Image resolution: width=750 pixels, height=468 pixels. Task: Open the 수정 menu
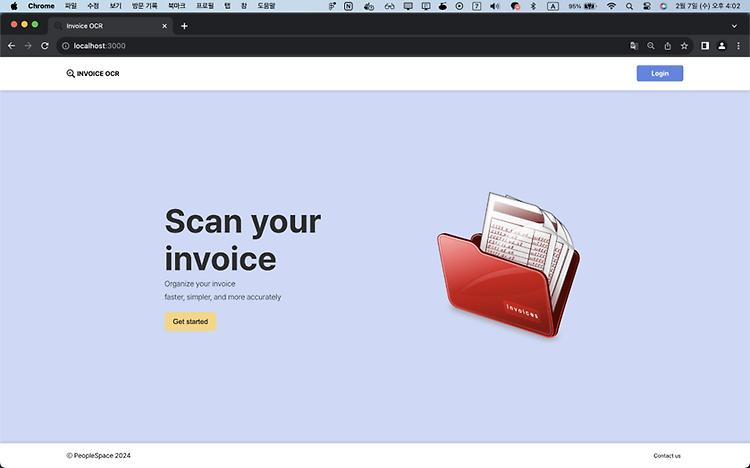click(x=93, y=6)
